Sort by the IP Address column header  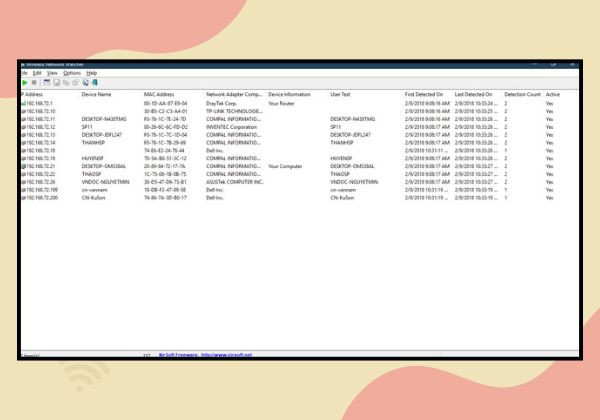(32, 94)
